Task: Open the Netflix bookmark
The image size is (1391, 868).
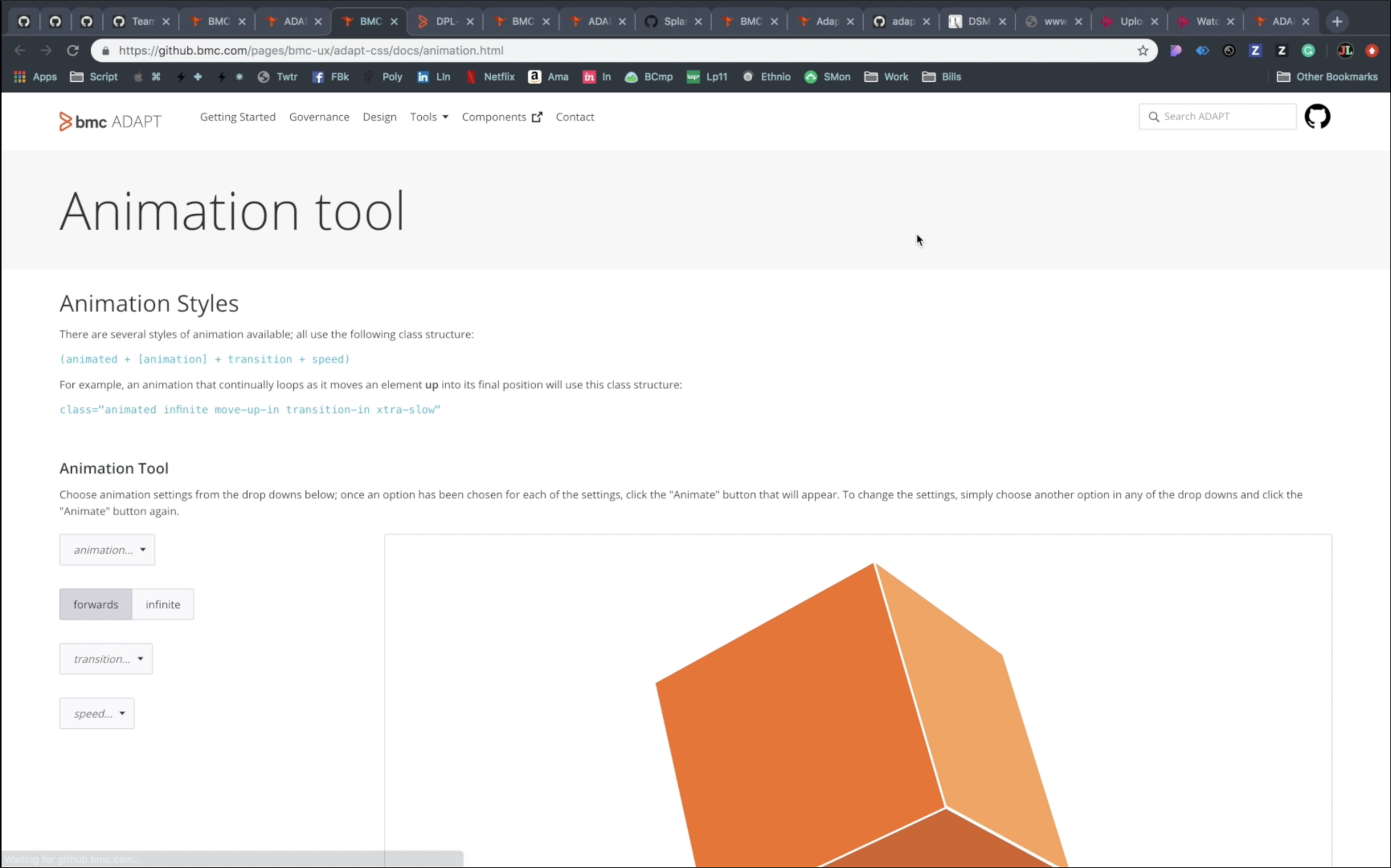Action: click(x=490, y=76)
